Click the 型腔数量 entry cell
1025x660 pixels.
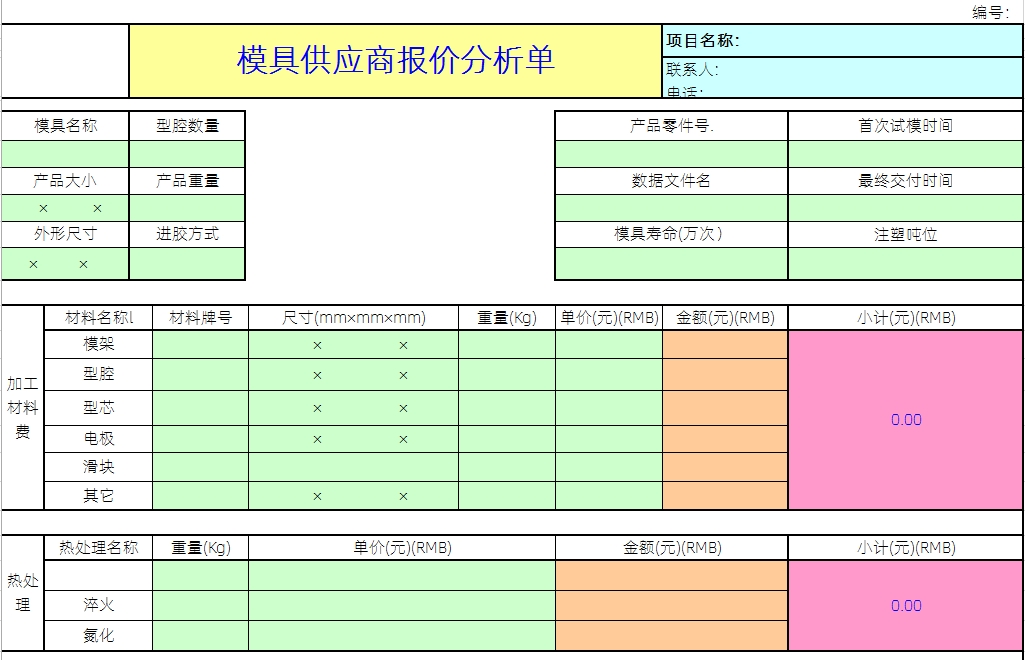pyautogui.click(x=187, y=154)
